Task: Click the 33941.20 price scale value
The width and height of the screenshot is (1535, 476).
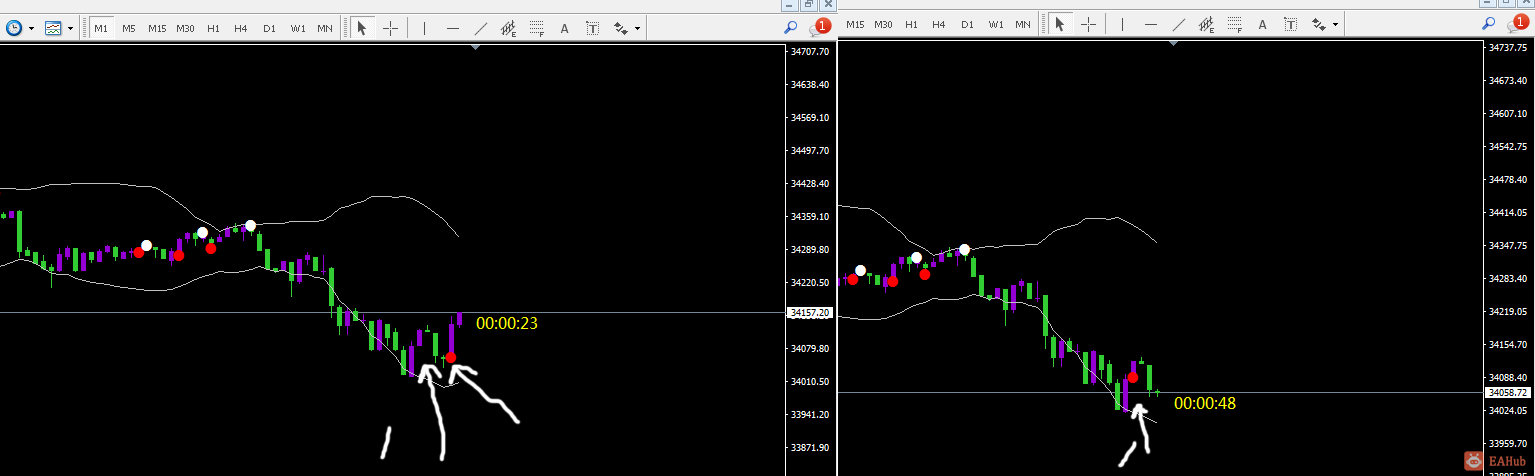Action: [x=810, y=414]
